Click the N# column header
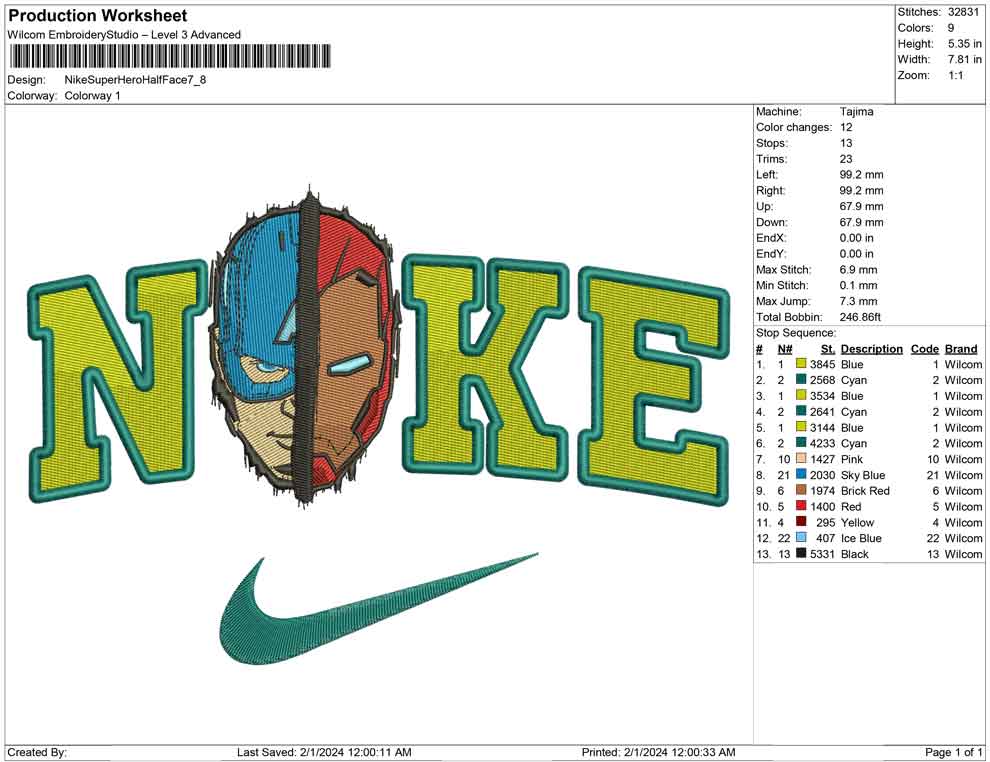 click(785, 348)
